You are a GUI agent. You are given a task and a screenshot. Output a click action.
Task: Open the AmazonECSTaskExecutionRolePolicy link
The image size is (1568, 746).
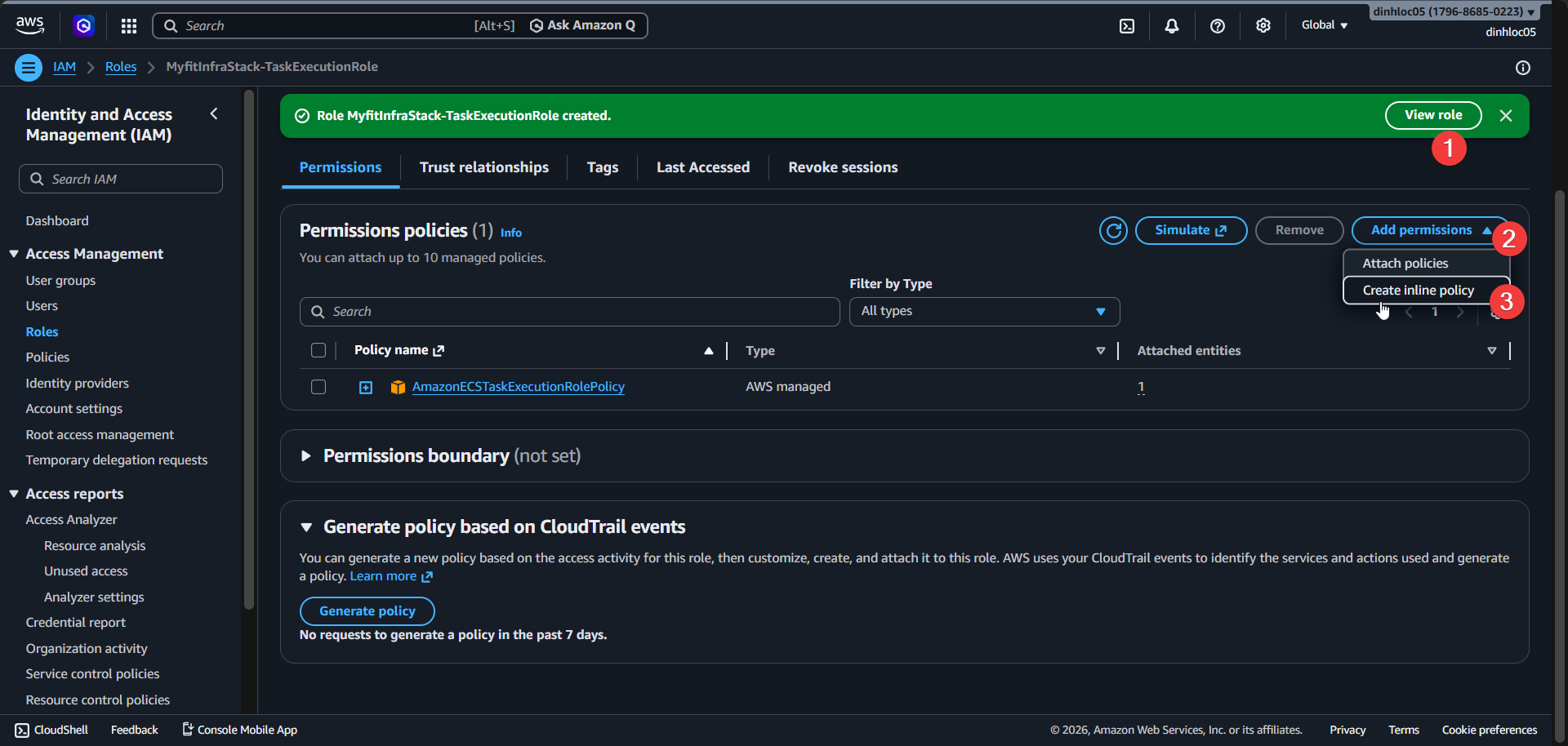click(519, 387)
